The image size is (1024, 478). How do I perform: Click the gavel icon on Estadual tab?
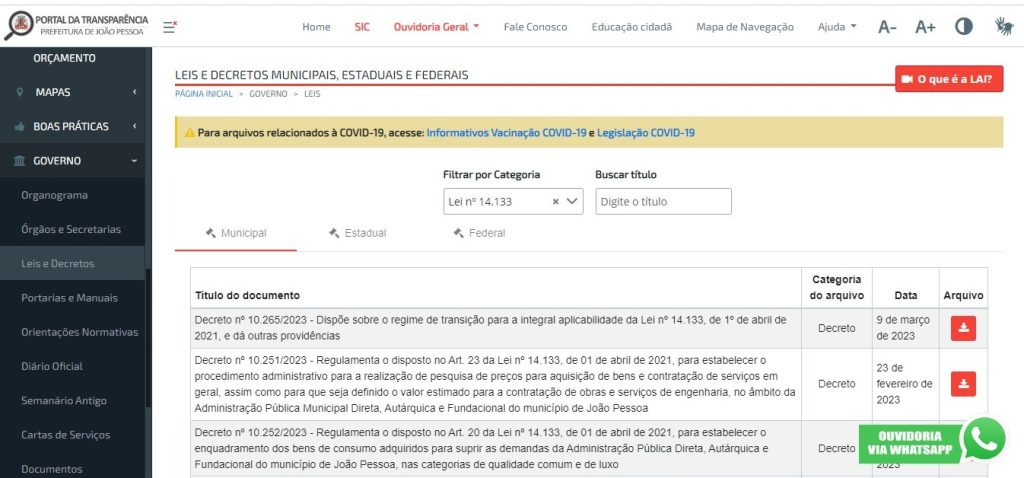[334, 233]
